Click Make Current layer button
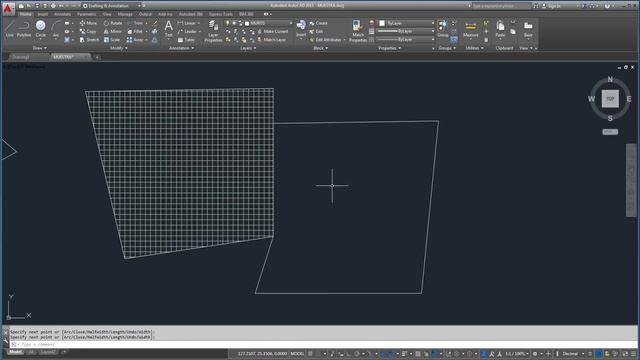 click(272, 31)
